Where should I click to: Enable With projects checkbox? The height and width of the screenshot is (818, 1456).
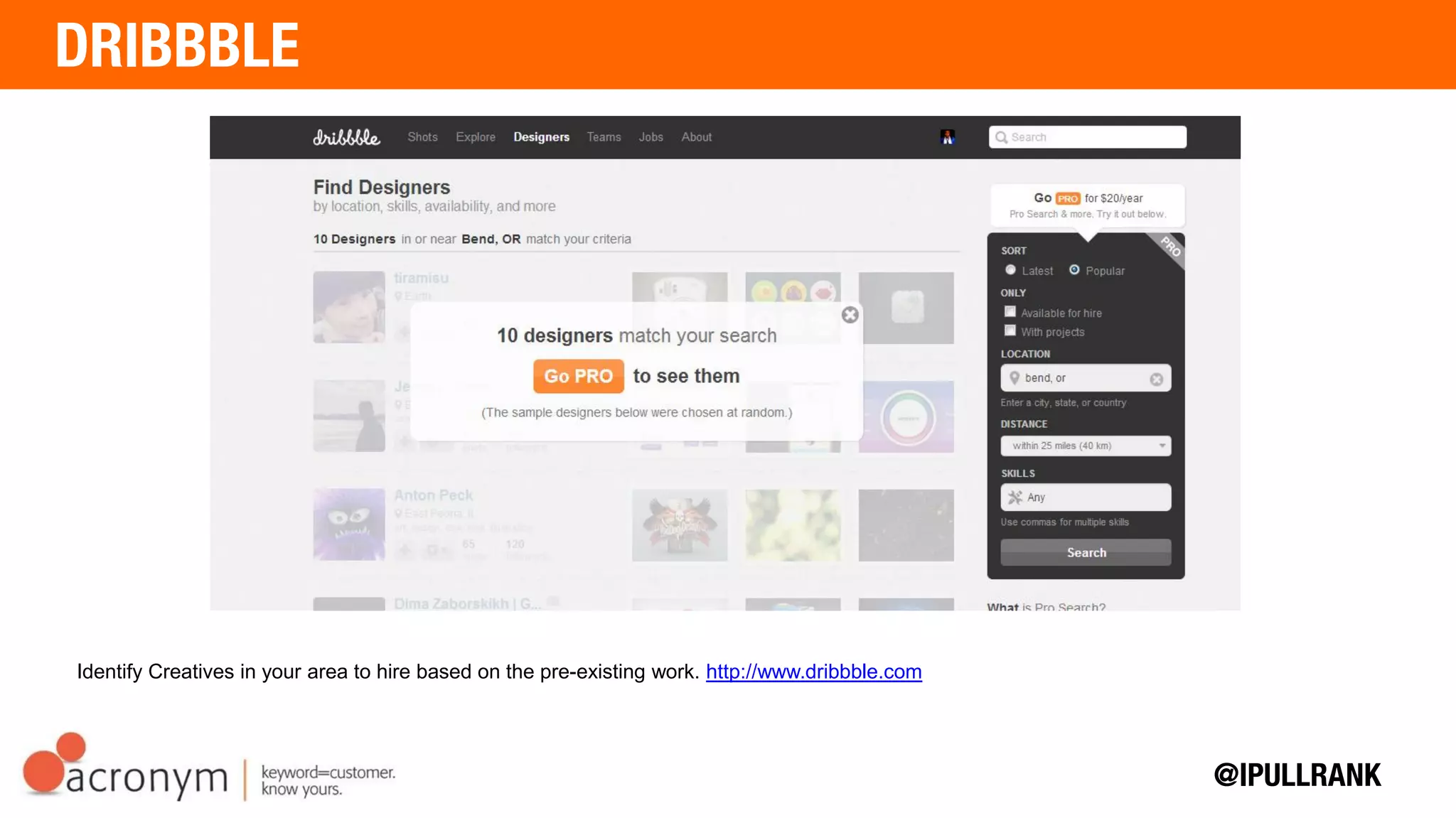pos(1010,330)
